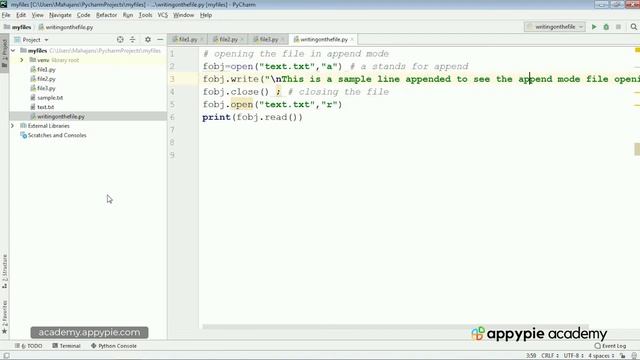Click the cursor position 3:59 indicator
The width and height of the screenshot is (640, 360).
click(531, 356)
